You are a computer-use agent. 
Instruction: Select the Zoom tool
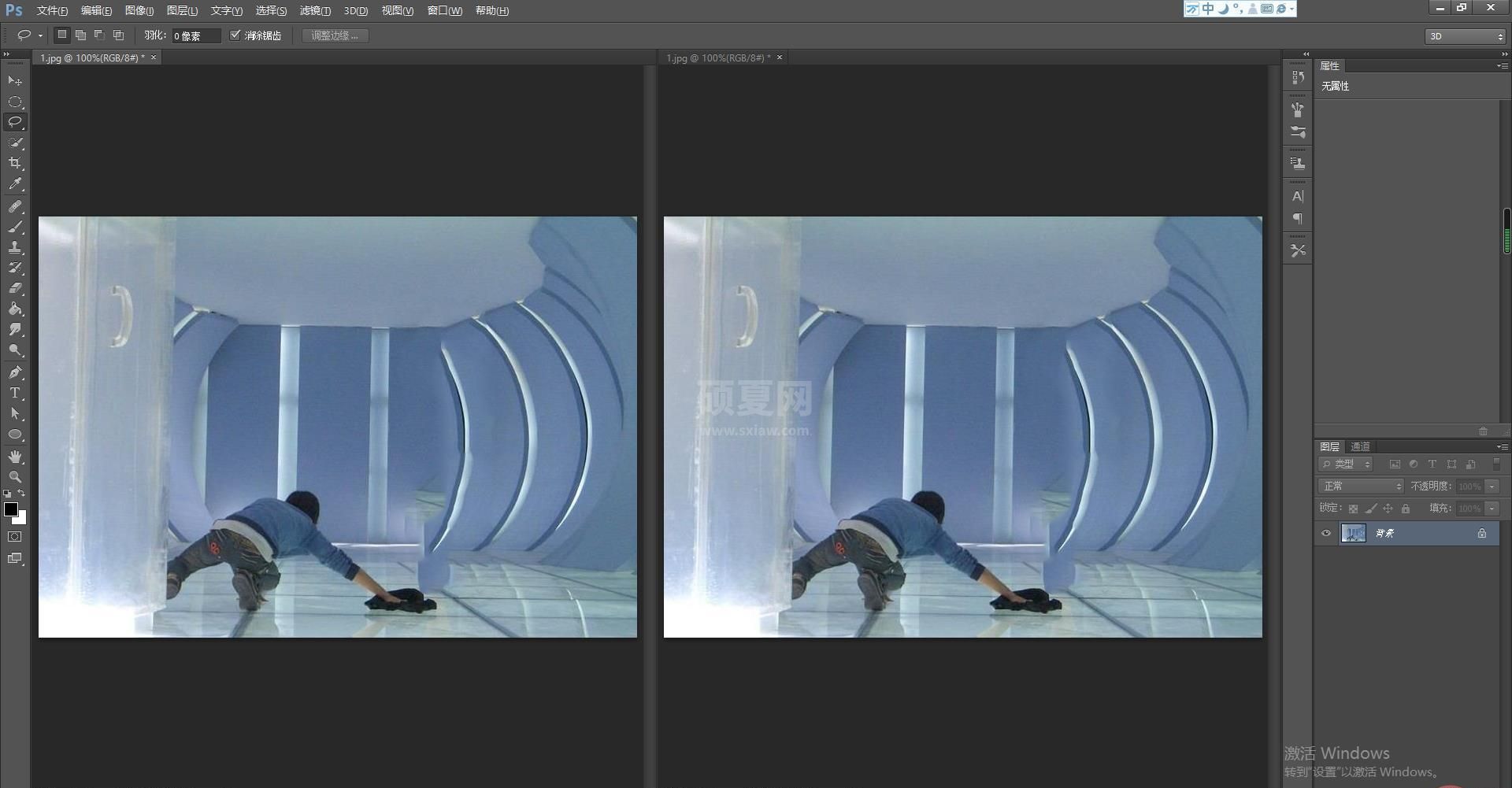15,477
